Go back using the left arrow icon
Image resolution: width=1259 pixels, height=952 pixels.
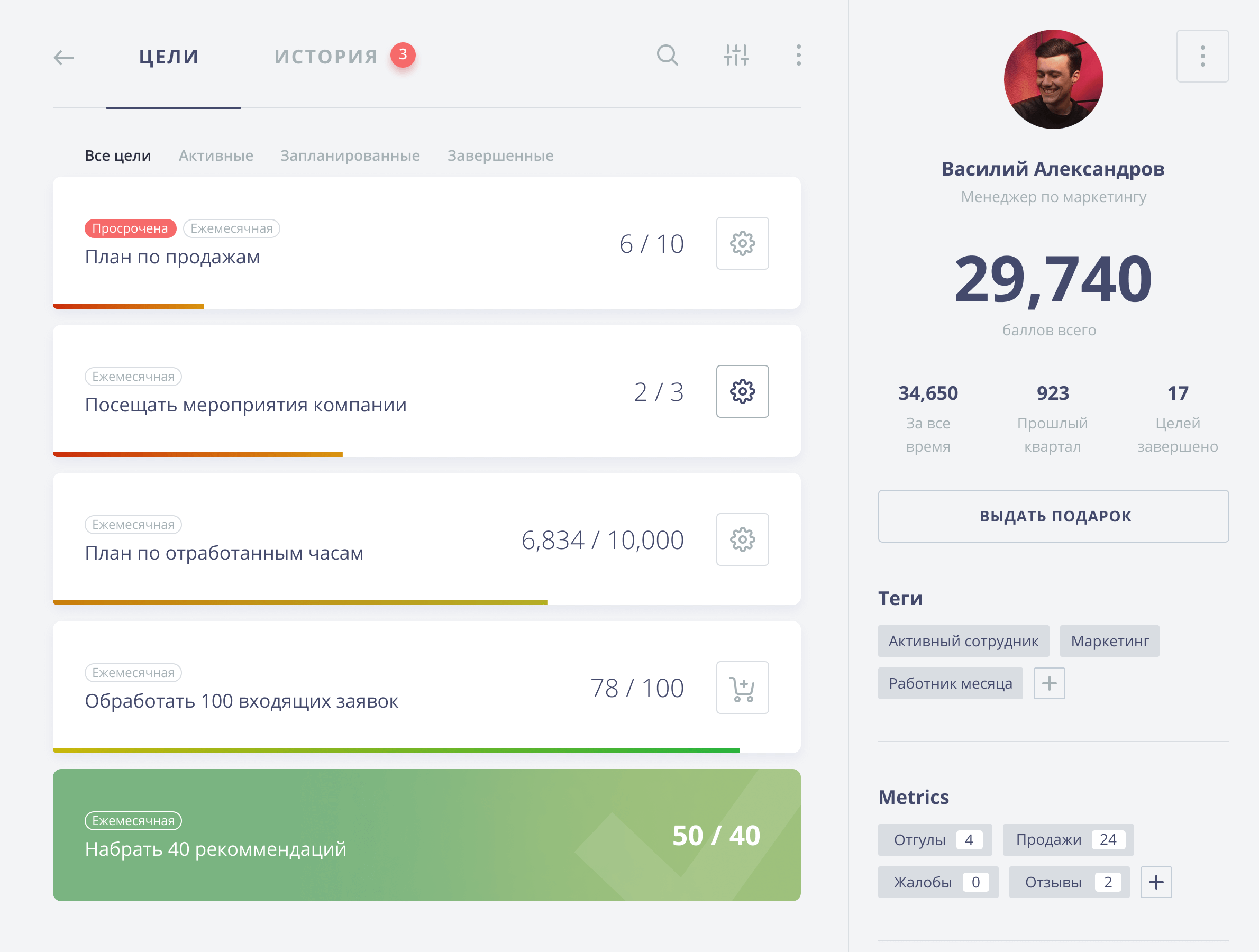click(64, 57)
